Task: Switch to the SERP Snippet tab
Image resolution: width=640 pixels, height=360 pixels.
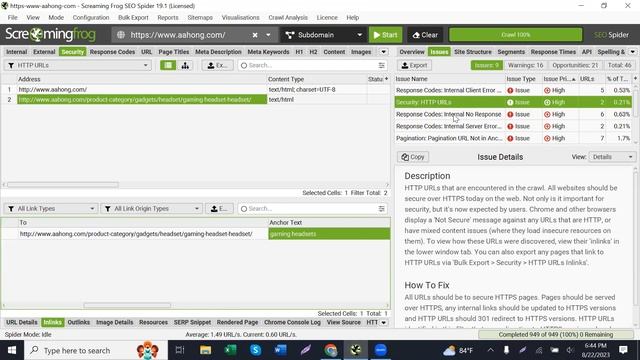Action: (x=192, y=322)
